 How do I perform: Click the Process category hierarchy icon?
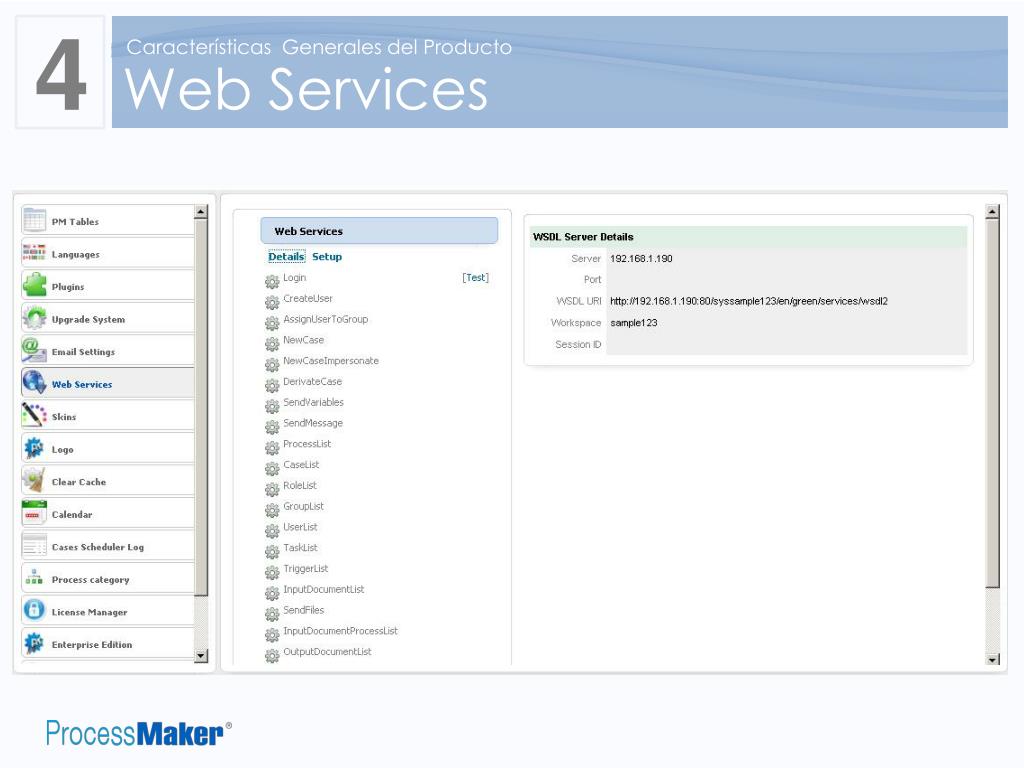pos(34,577)
